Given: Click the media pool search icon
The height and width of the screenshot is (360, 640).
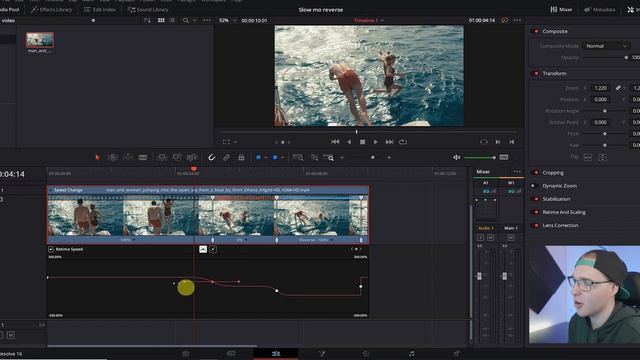Looking at the screenshot, I should 186,20.
